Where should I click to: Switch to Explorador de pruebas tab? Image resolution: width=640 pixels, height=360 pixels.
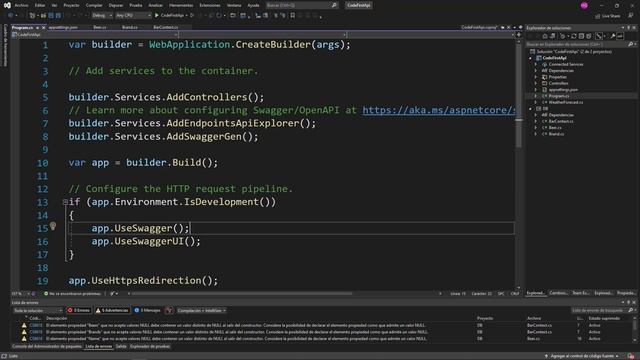(150, 347)
